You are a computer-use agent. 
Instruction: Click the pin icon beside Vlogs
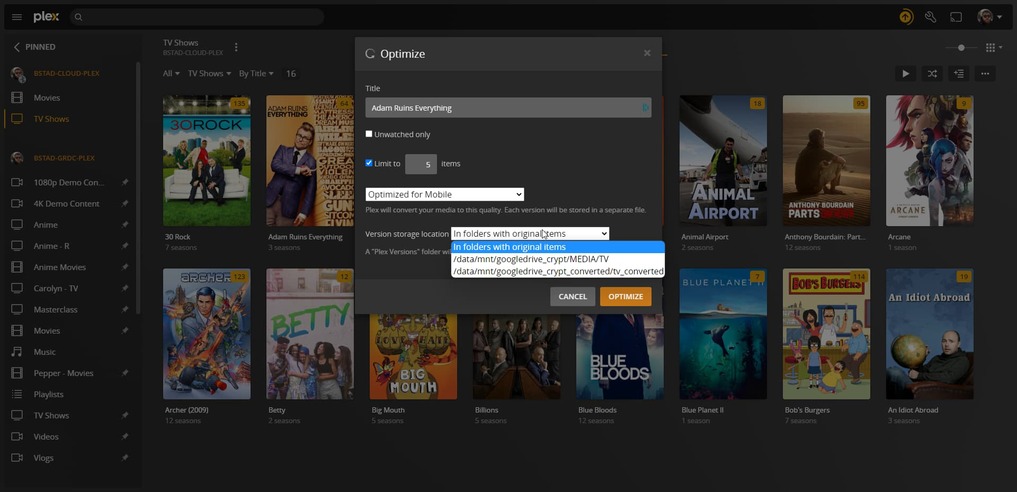pos(125,458)
